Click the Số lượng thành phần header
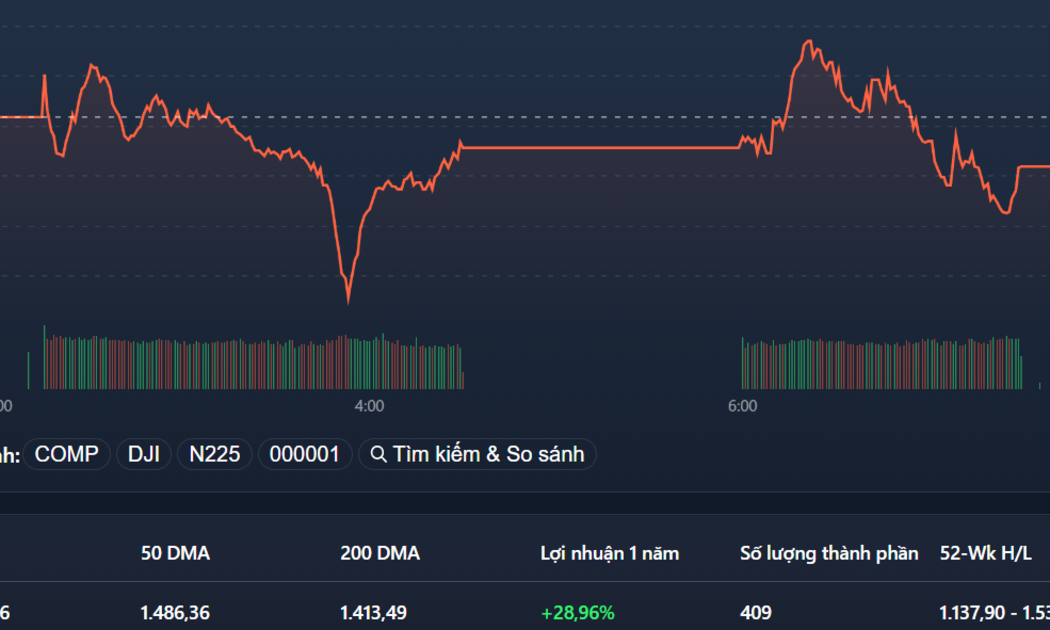Image resolution: width=1050 pixels, height=630 pixels. coord(829,553)
